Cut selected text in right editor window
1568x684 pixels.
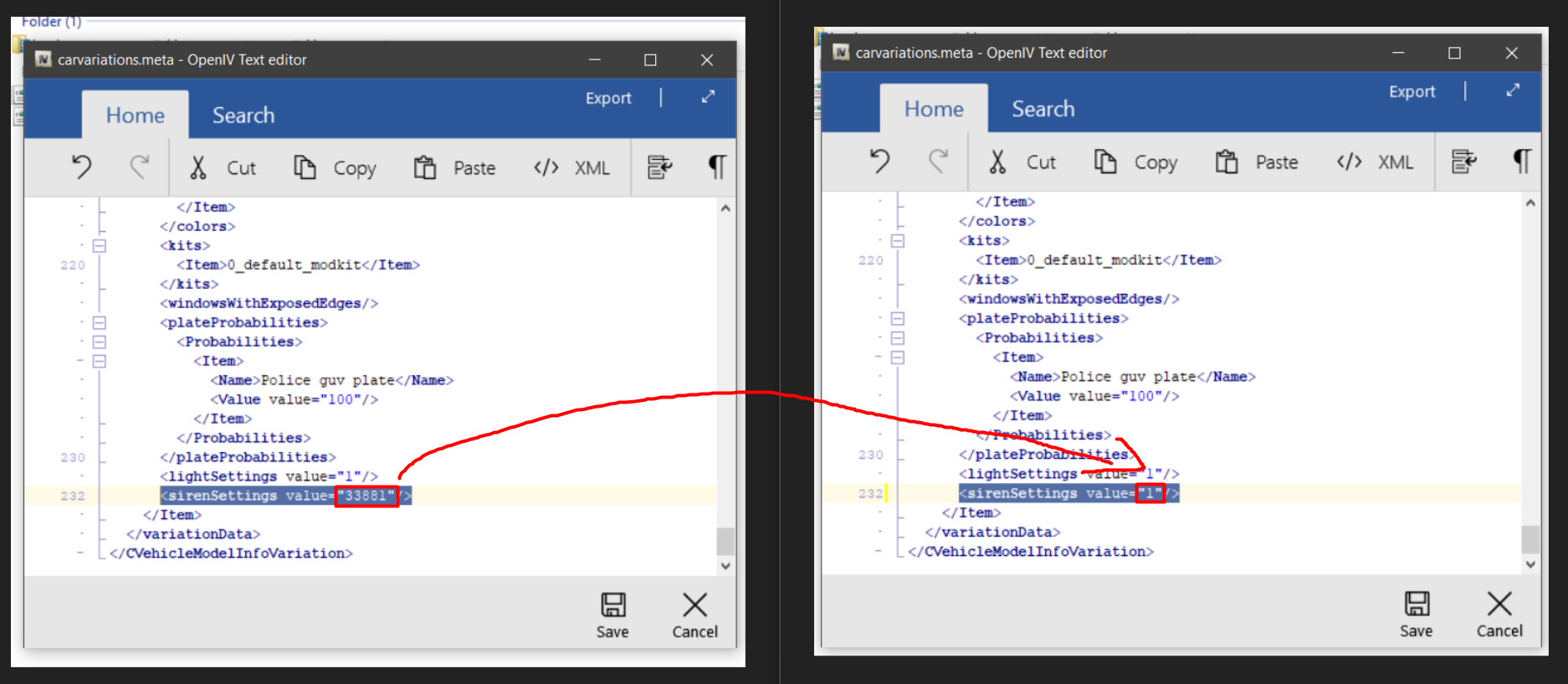coord(1022,162)
